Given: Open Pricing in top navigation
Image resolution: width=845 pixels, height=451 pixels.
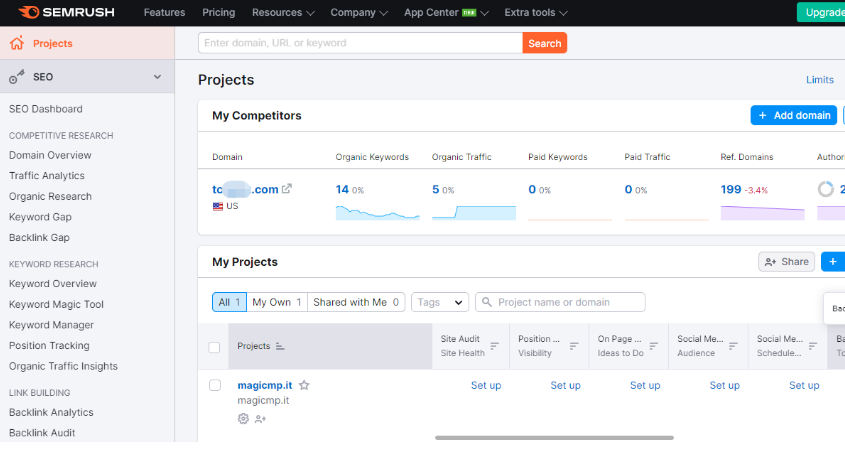Looking at the screenshot, I should tap(218, 13).
